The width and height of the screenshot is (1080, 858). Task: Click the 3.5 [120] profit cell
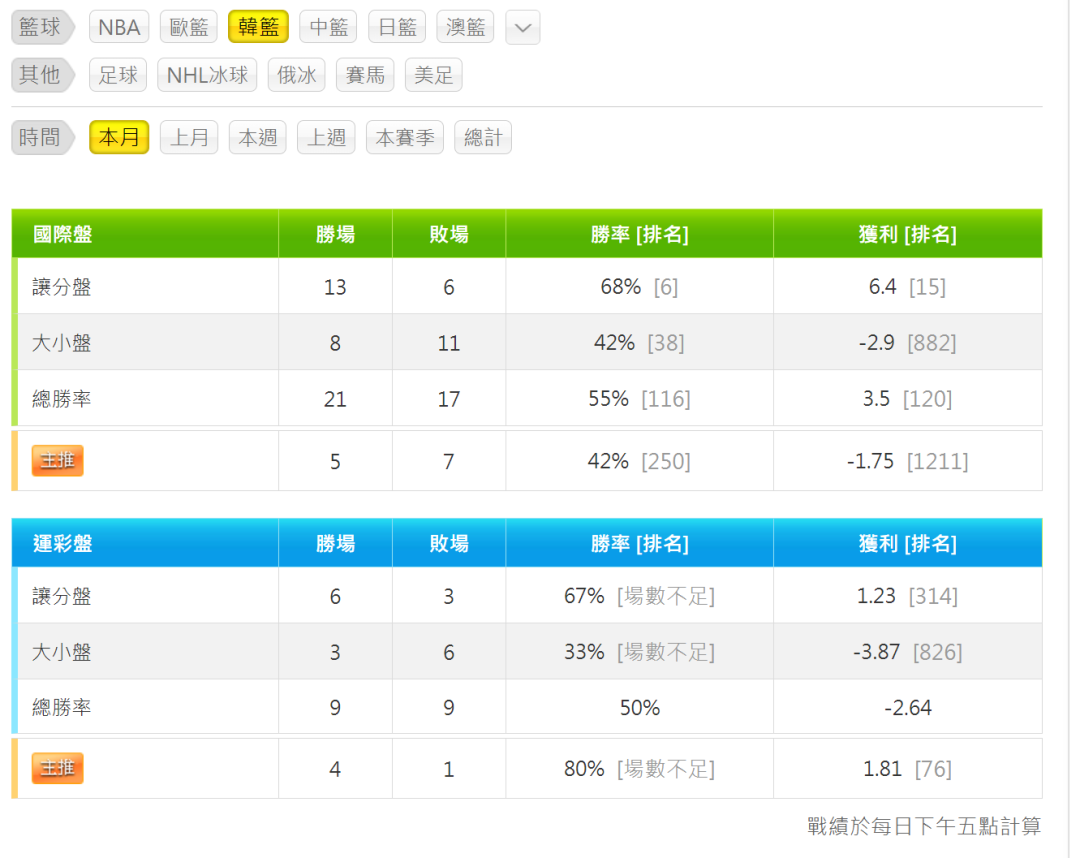click(x=908, y=399)
